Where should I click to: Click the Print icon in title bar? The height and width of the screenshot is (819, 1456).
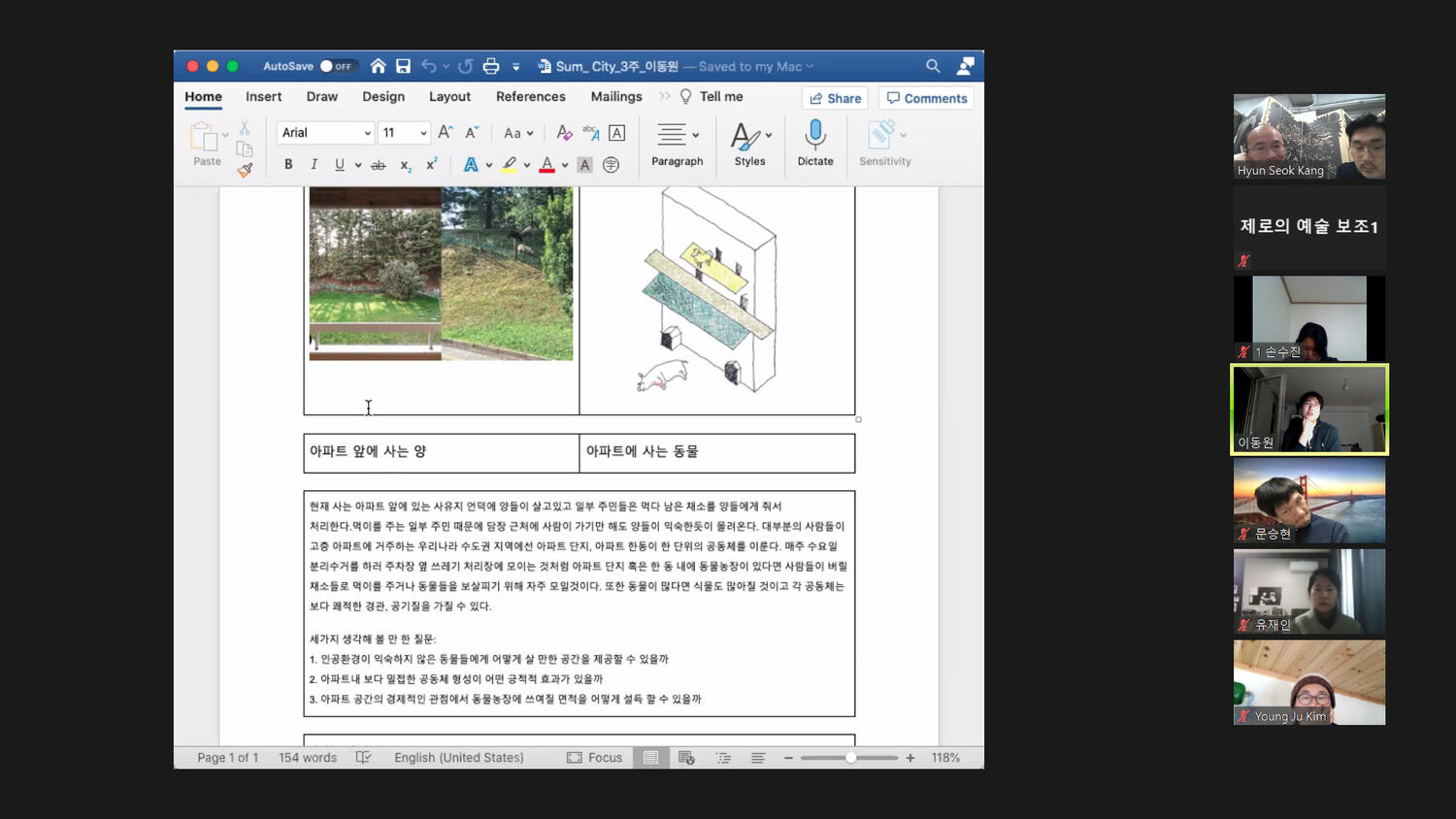coord(491,66)
